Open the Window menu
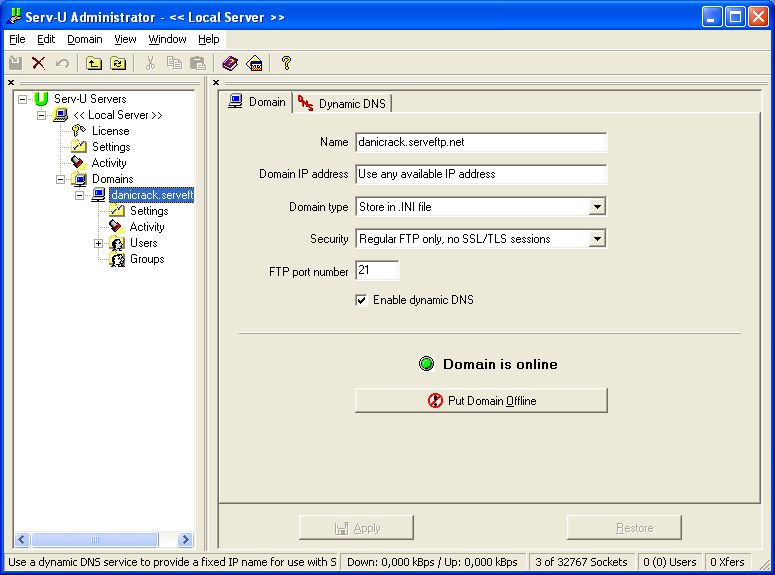 [x=167, y=39]
